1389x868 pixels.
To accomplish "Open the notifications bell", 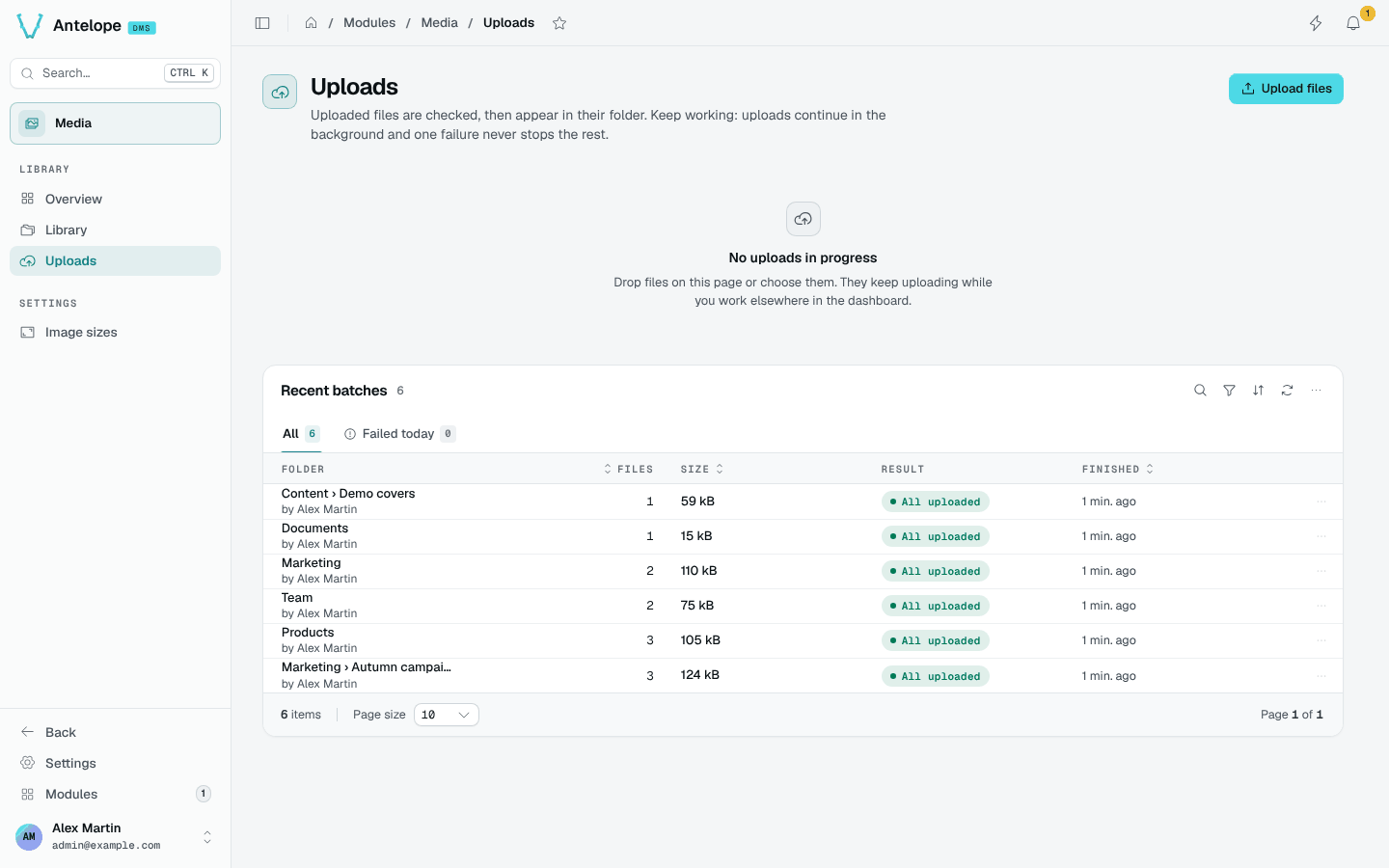I will 1353,23.
